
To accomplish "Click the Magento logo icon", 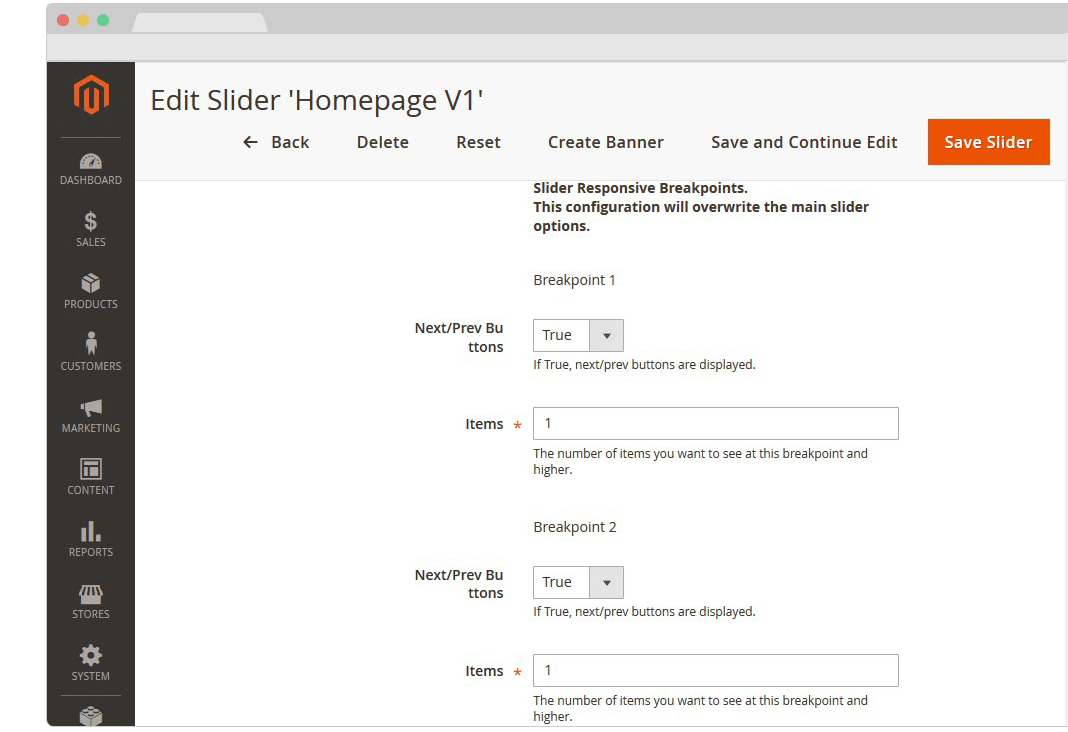I will [x=91, y=96].
